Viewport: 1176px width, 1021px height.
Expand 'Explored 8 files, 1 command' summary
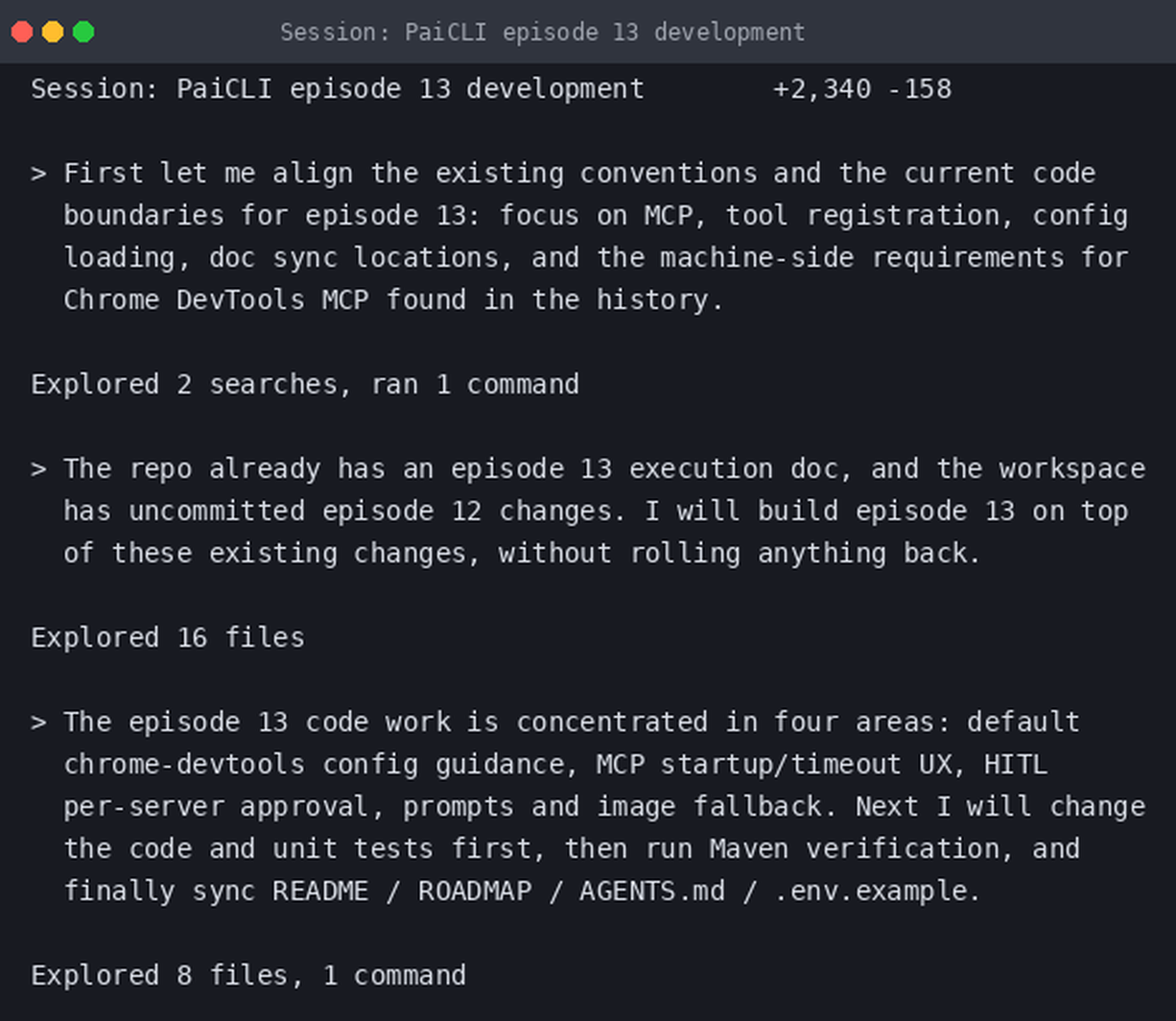(x=248, y=976)
